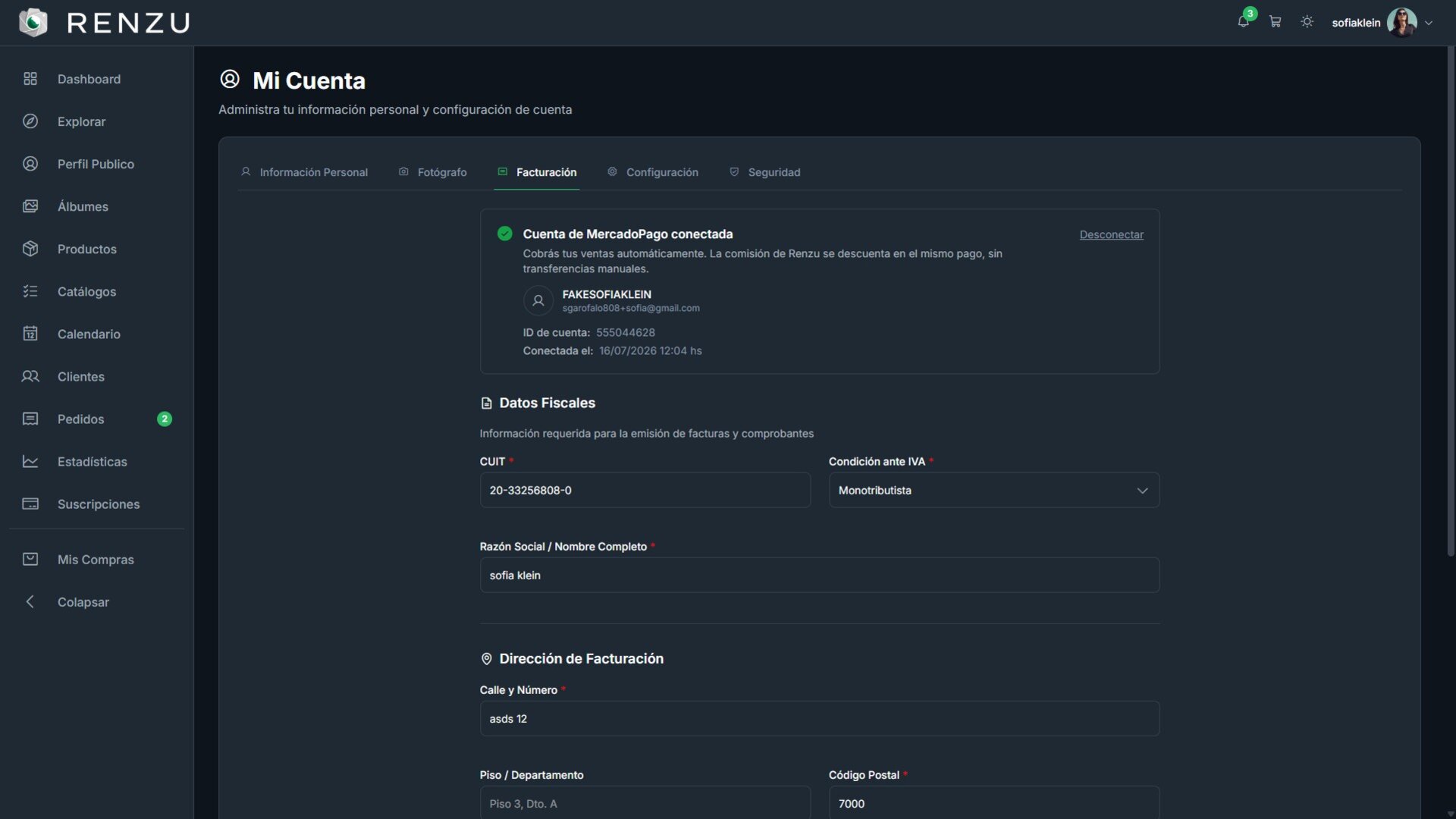Switch to Seguridad tab

(764, 172)
